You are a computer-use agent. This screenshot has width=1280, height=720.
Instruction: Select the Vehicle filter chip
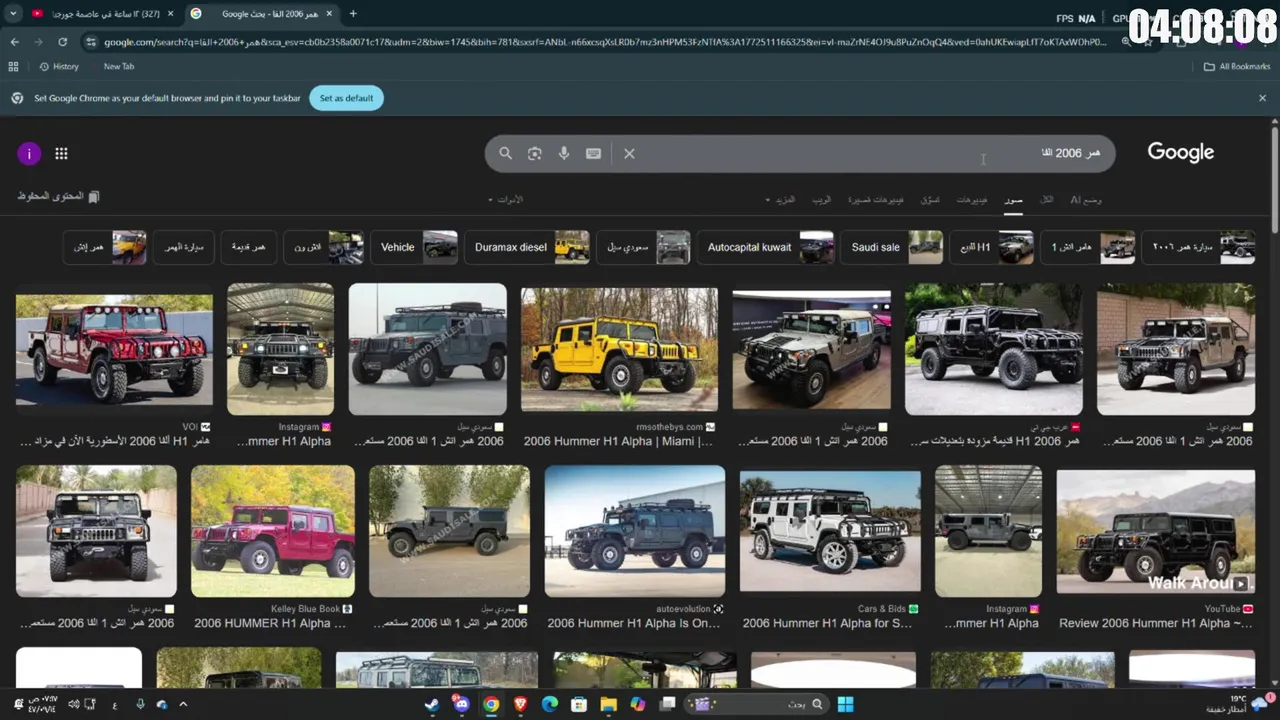coord(414,247)
